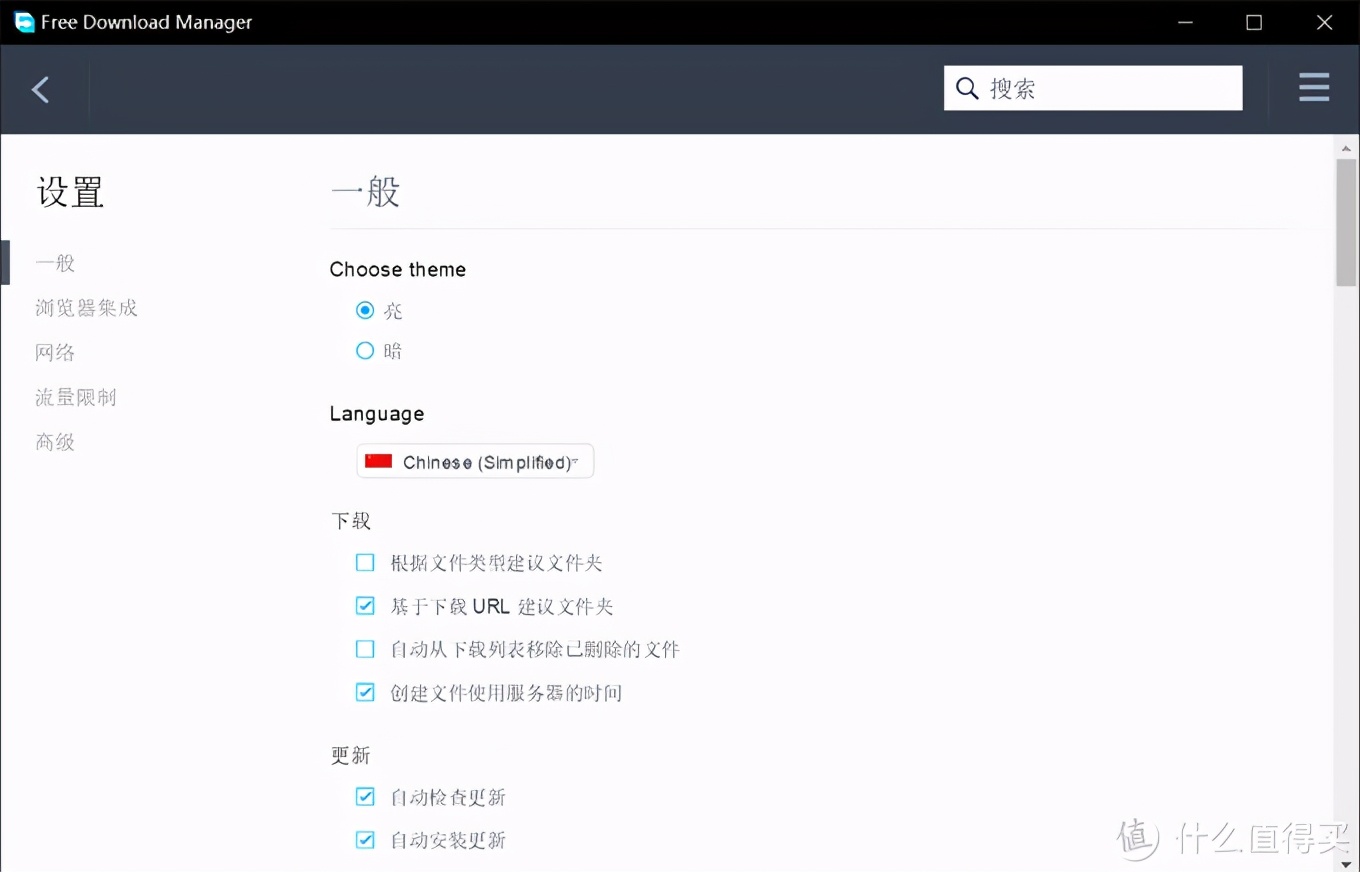Image resolution: width=1360 pixels, height=872 pixels.
Task: Select the 暗 (dark) theme radio button
Action: tap(365, 350)
